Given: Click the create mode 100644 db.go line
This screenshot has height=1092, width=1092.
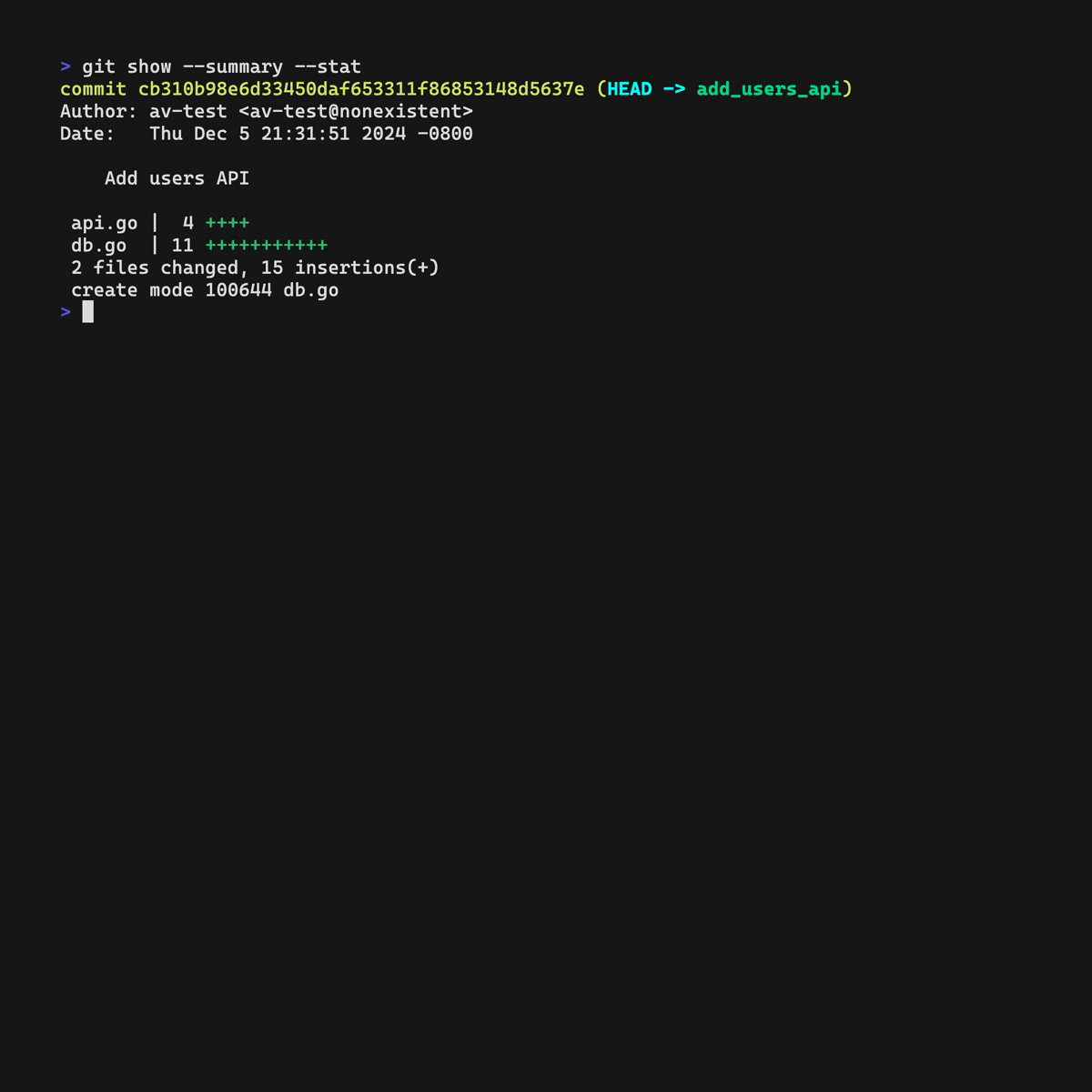Looking at the screenshot, I should [205, 290].
